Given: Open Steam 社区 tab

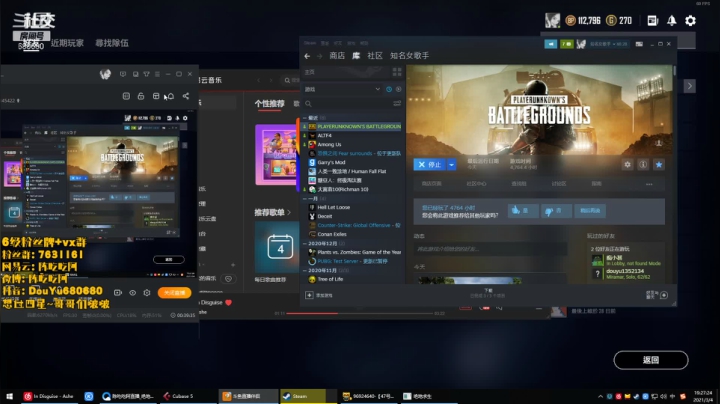Looking at the screenshot, I should click(375, 56).
